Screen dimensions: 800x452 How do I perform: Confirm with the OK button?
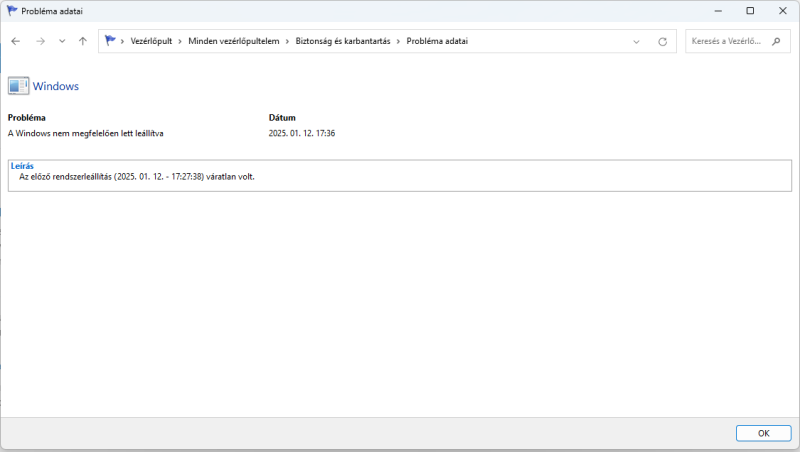(x=763, y=433)
